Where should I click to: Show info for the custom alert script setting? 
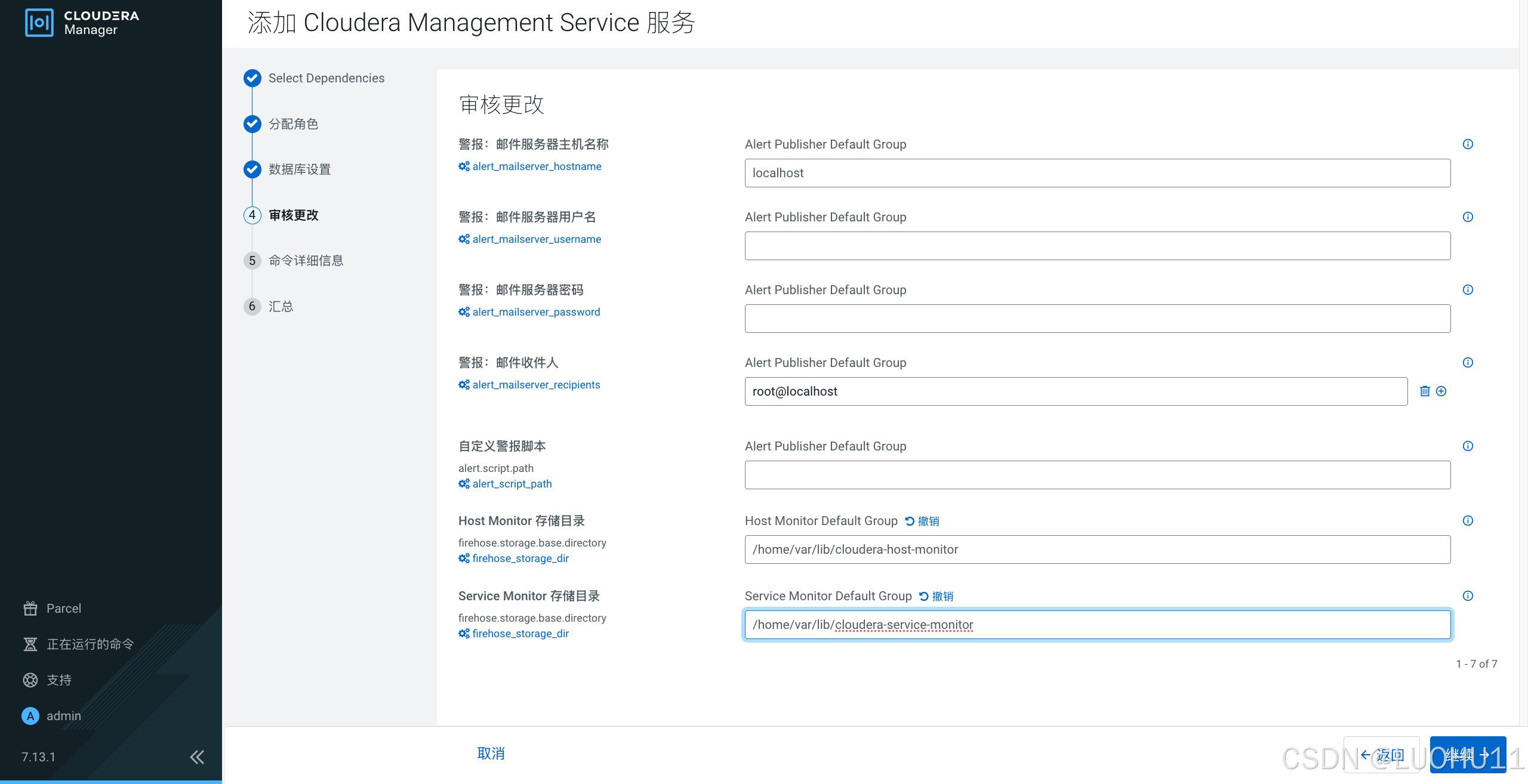1468,446
